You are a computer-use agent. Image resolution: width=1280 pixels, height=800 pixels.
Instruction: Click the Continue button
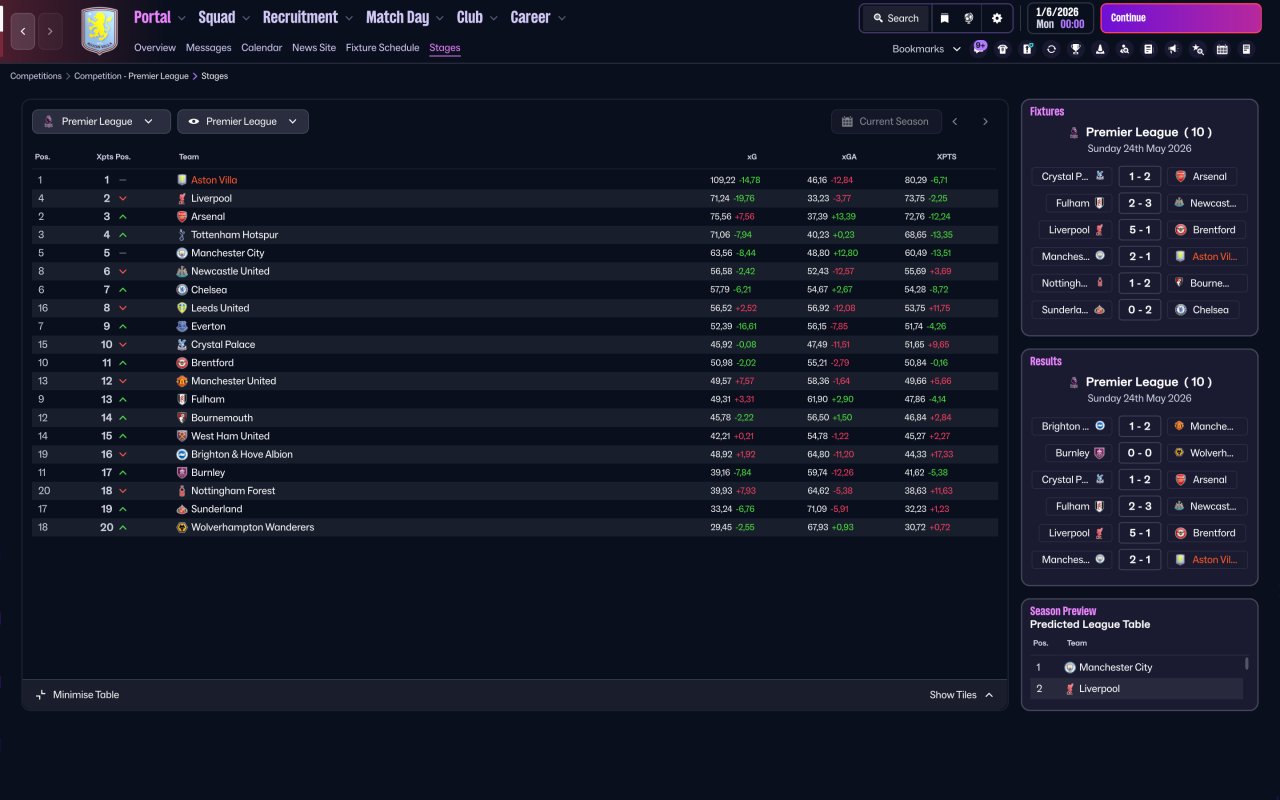click(1181, 18)
